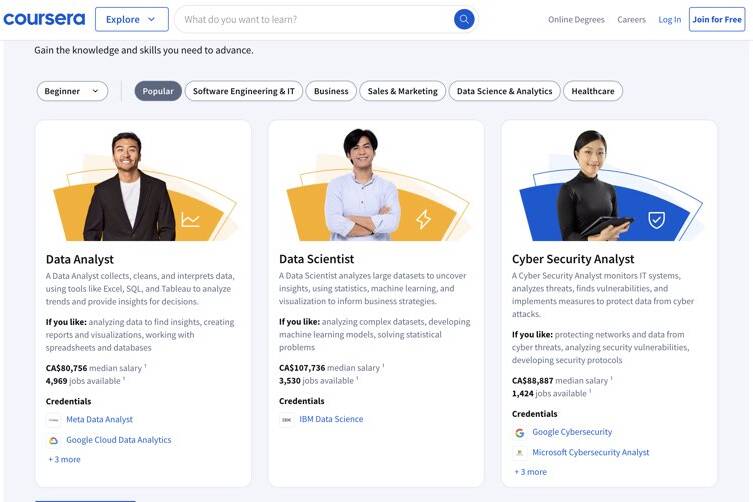Click the Google G logo icon
The image size is (753, 502).
(x=520, y=433)
